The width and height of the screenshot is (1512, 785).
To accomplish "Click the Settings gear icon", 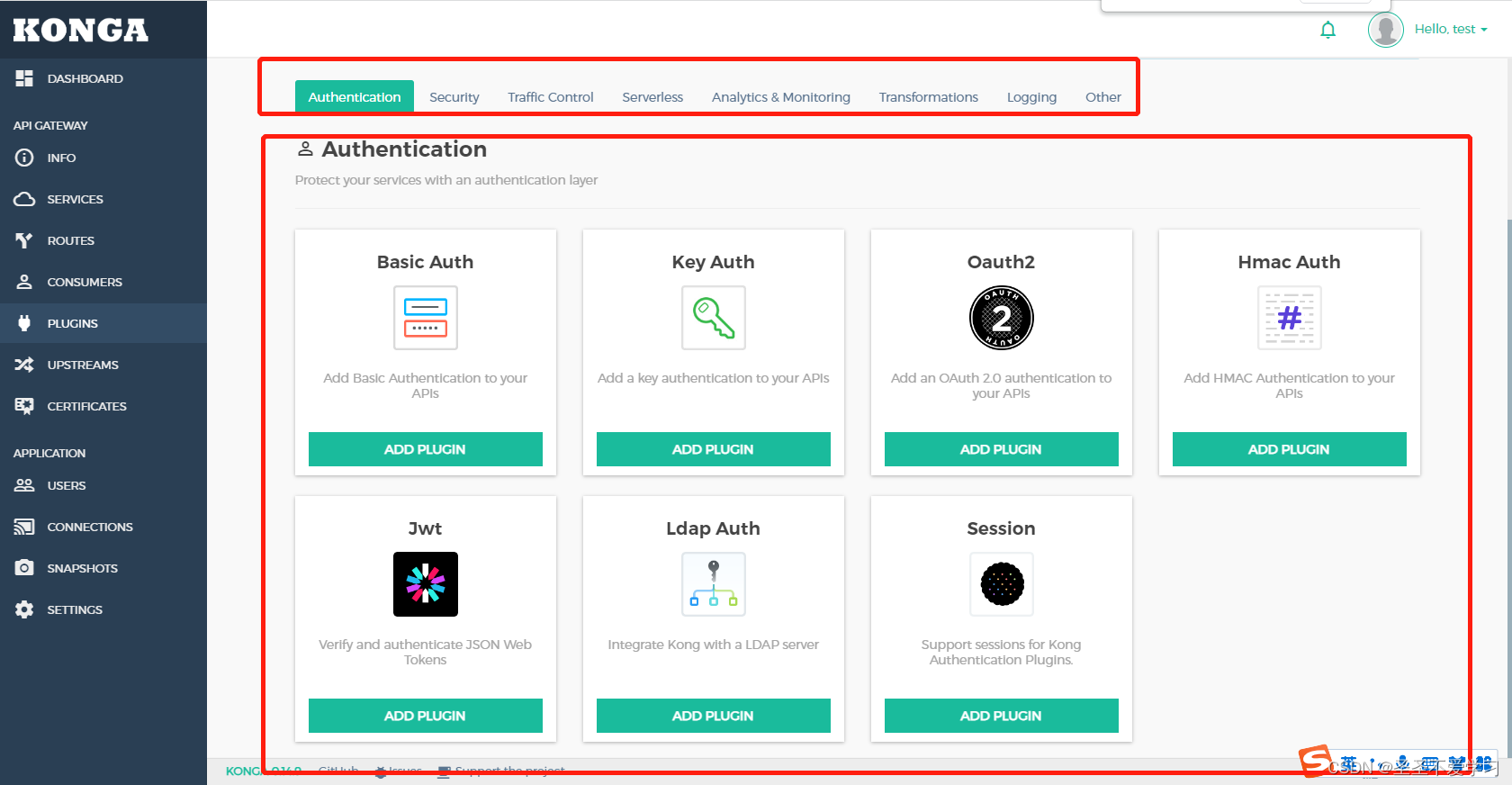I will coord(24,609).
